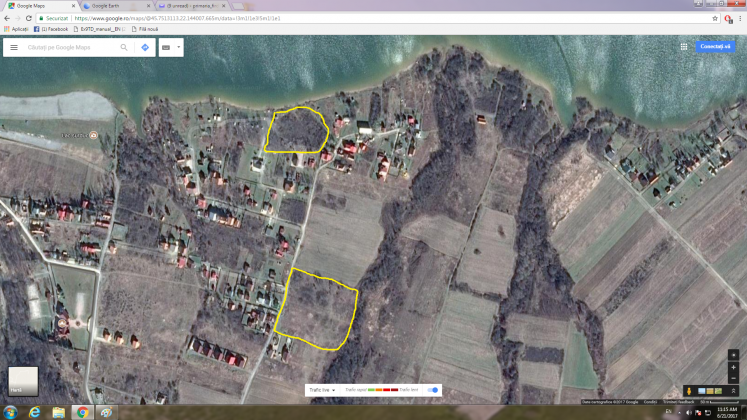Open directions with the blue diamond icon
The width and height of the screenshot is (747, 420).
145,47
